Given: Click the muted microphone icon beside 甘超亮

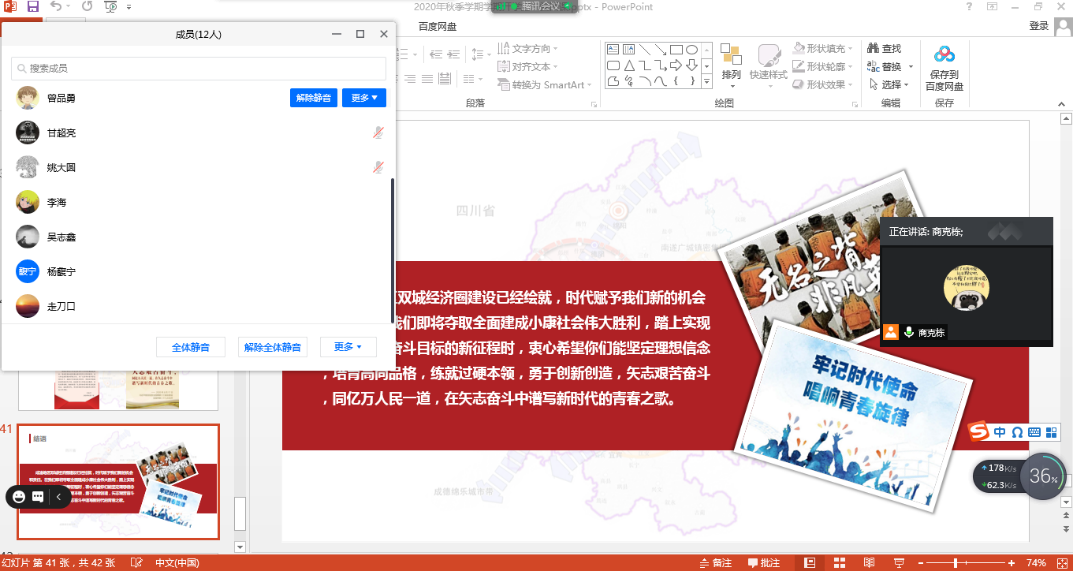Looking at the screenshot, I should pos(378,133).
